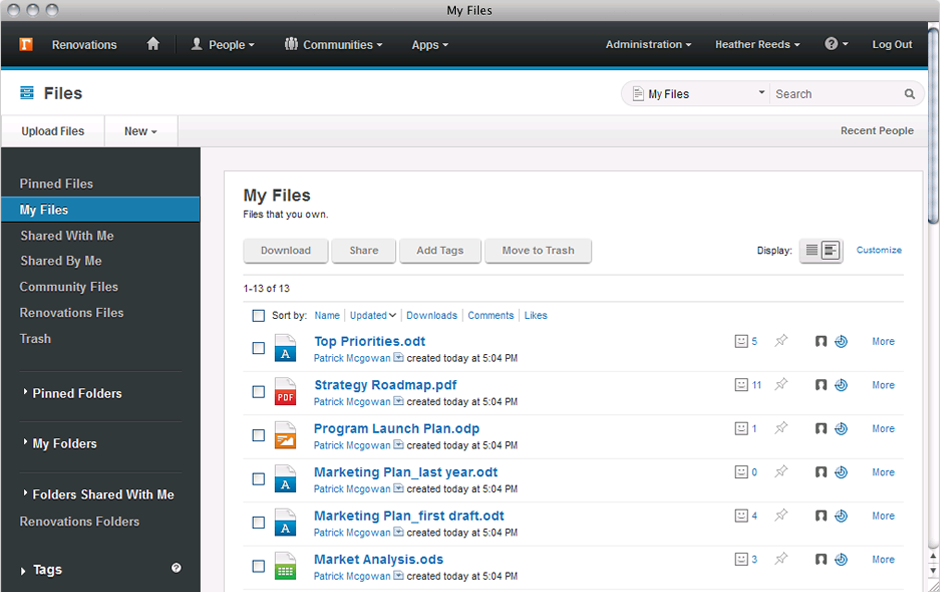Tick the Market Analysis.ods checkbox
The image size is (940, 592).
coord(259,566)
